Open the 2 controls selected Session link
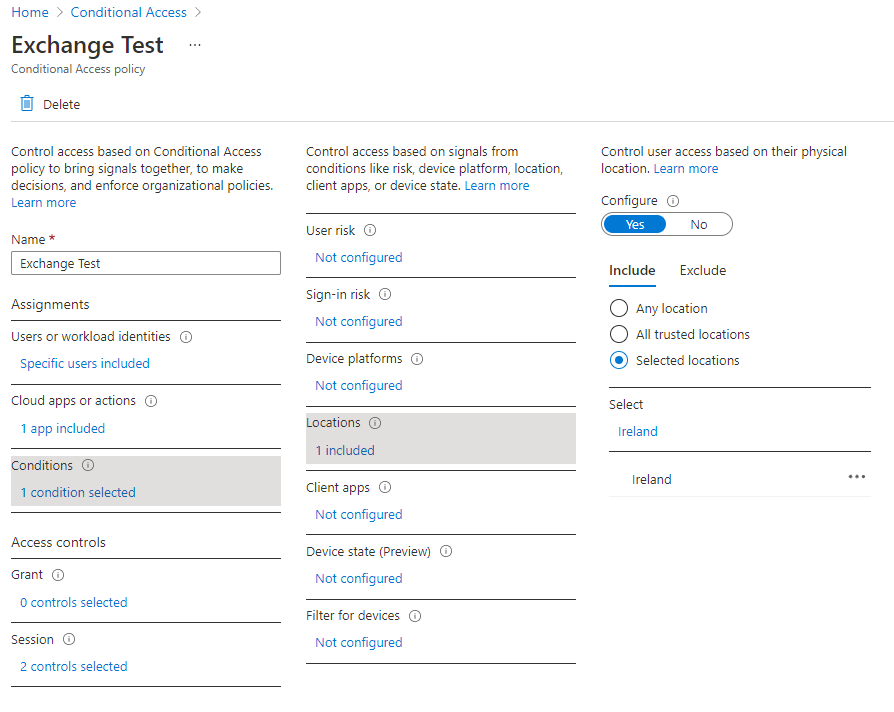 coord(73,666)
